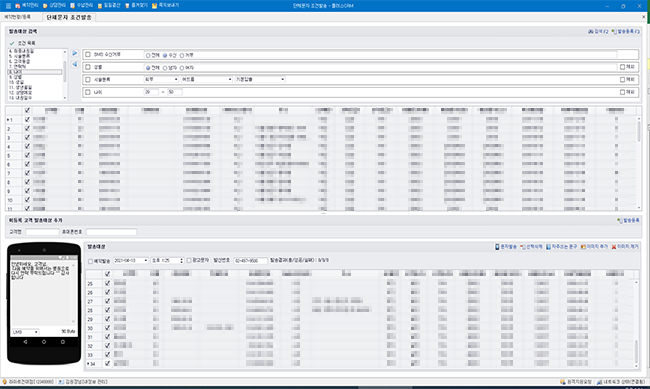Open the LMS message type dropdown
The image size is (650, 389).
point(25,332)
